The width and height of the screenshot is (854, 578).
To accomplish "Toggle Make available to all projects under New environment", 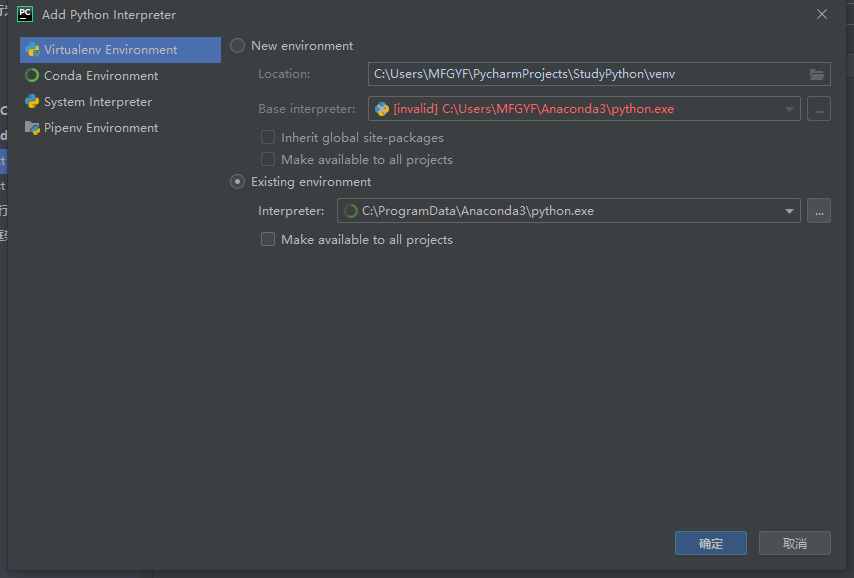I will pos(268,159).
